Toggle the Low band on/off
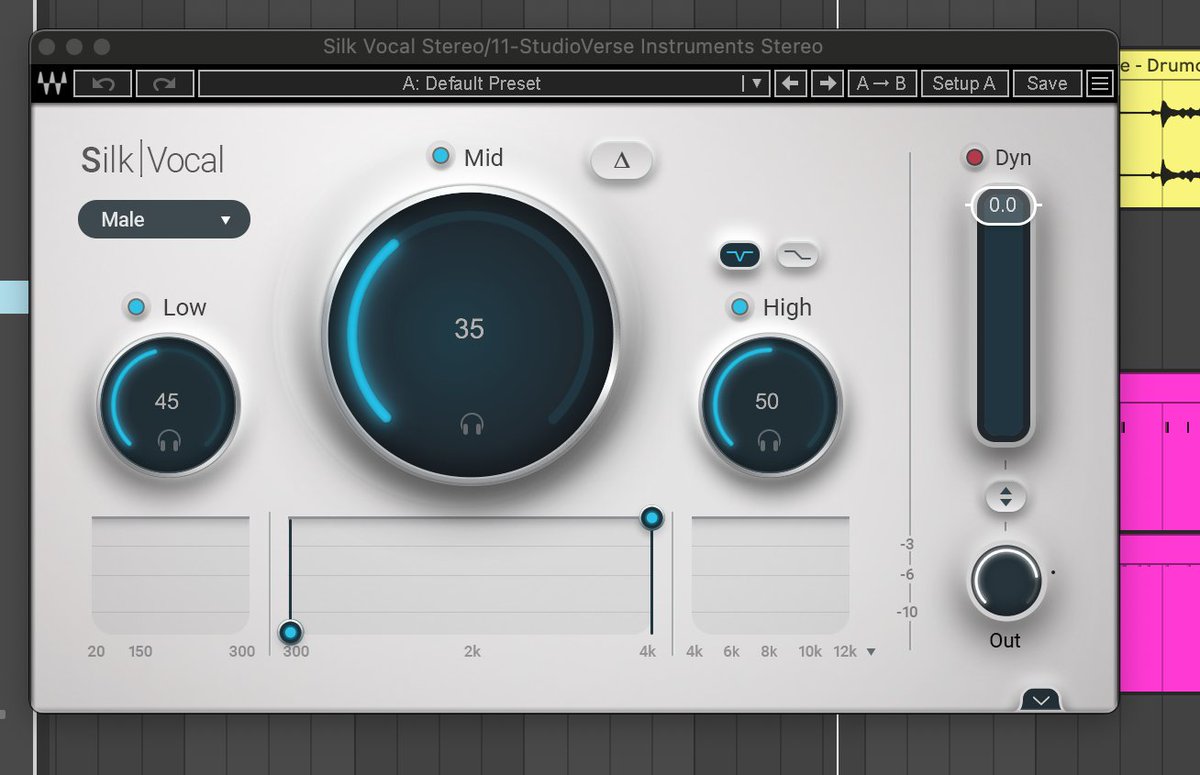 pos(137,307)
